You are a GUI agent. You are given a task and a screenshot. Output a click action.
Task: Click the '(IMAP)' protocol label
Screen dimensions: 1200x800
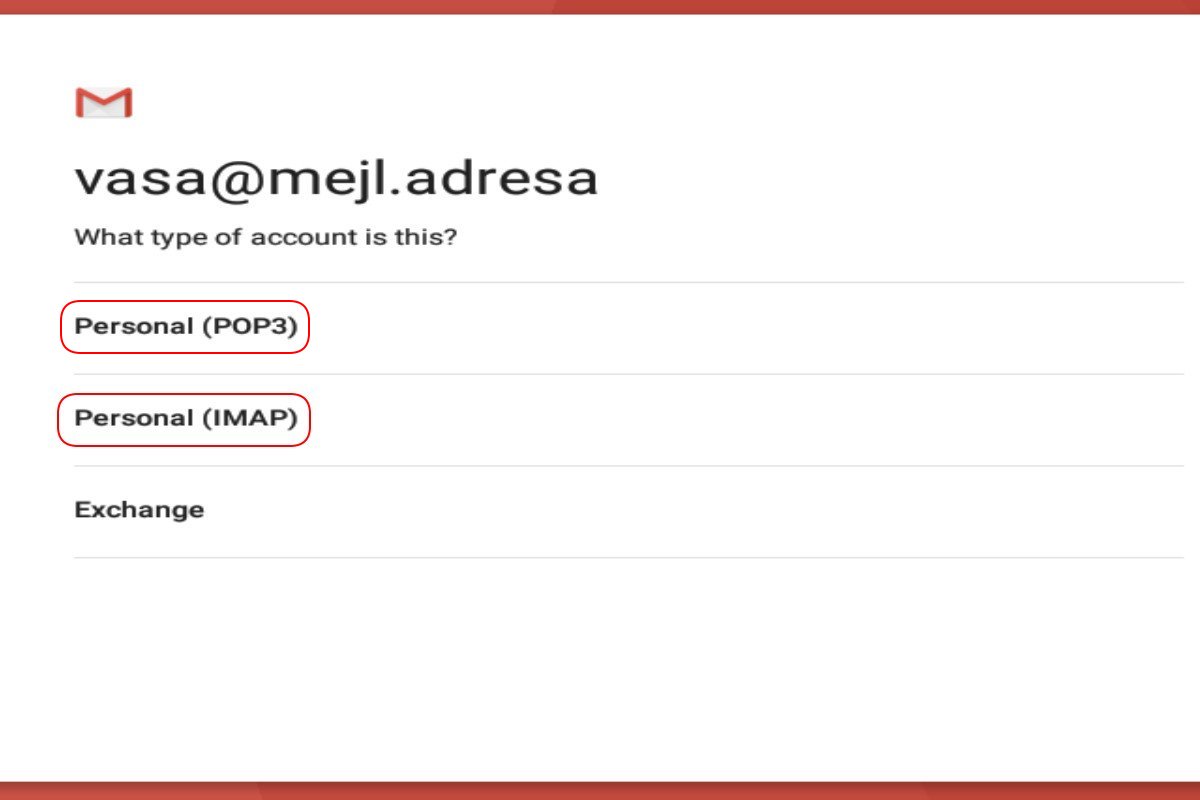pos(250,419)
